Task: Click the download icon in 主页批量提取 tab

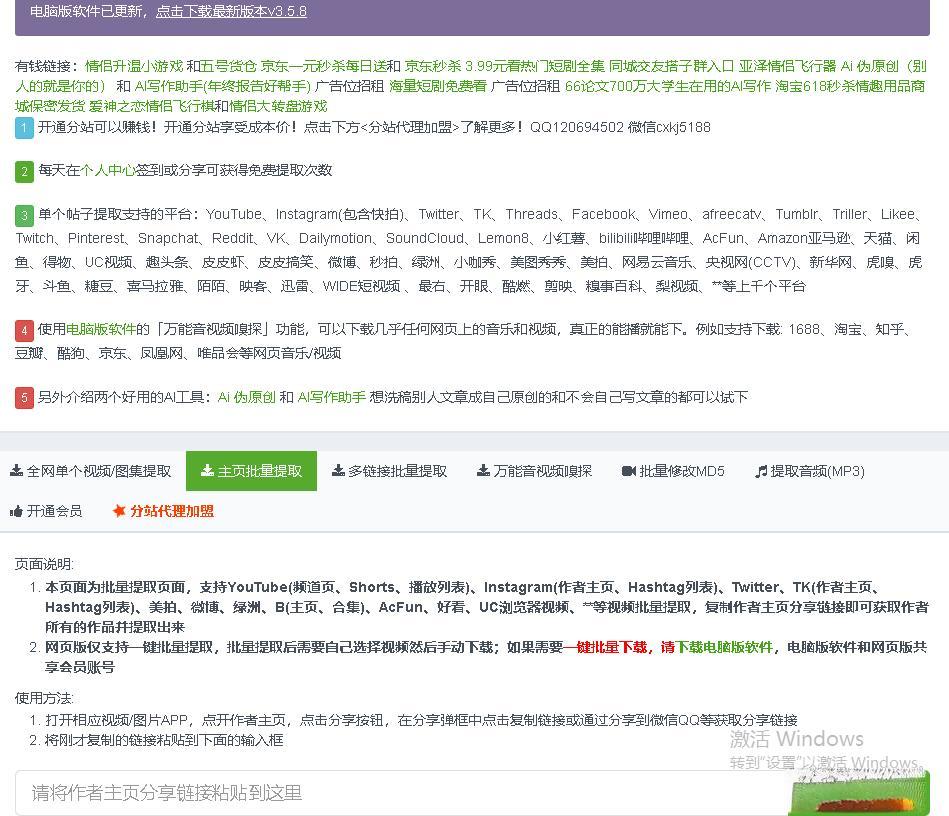Action: (207, 471)
